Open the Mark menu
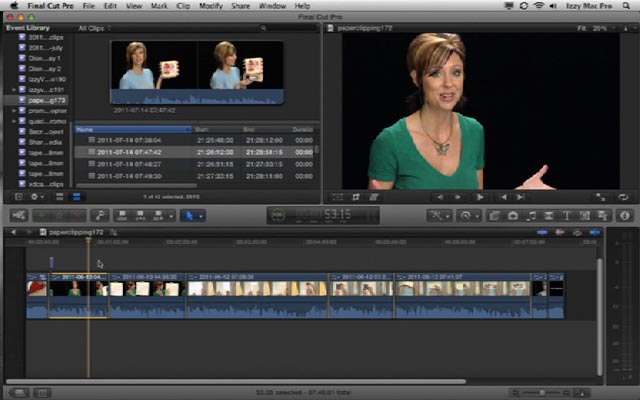 point(159,6)
